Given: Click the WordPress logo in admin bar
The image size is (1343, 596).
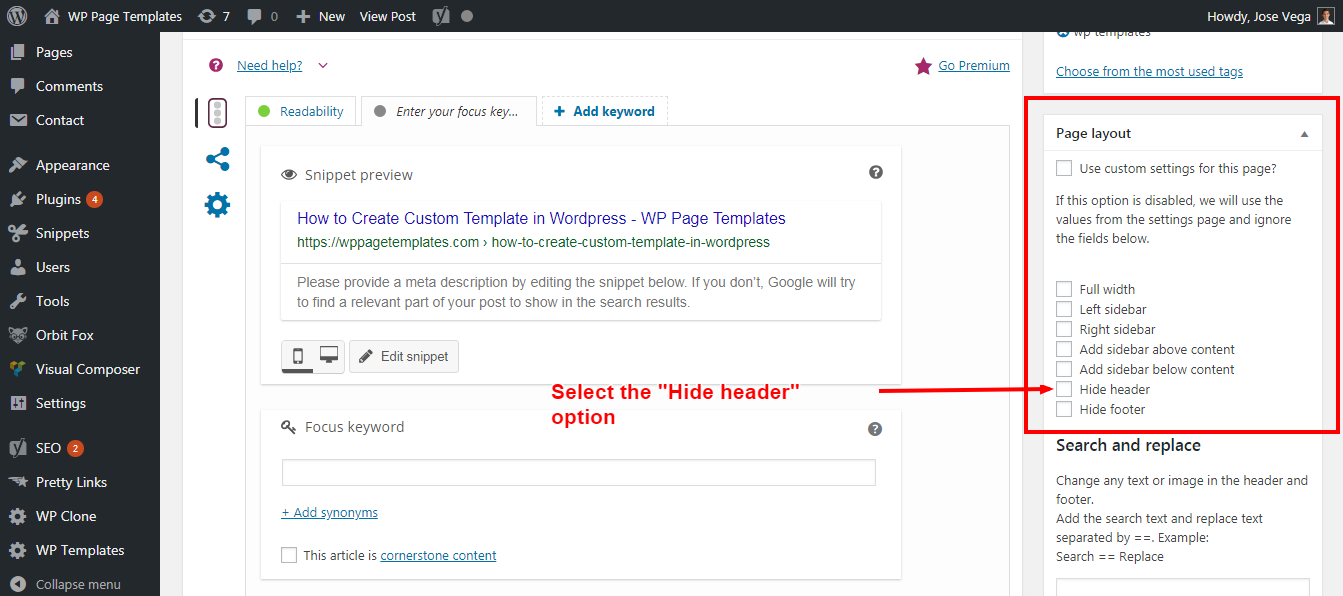Looking at the screenshot, I should point(17,16).
